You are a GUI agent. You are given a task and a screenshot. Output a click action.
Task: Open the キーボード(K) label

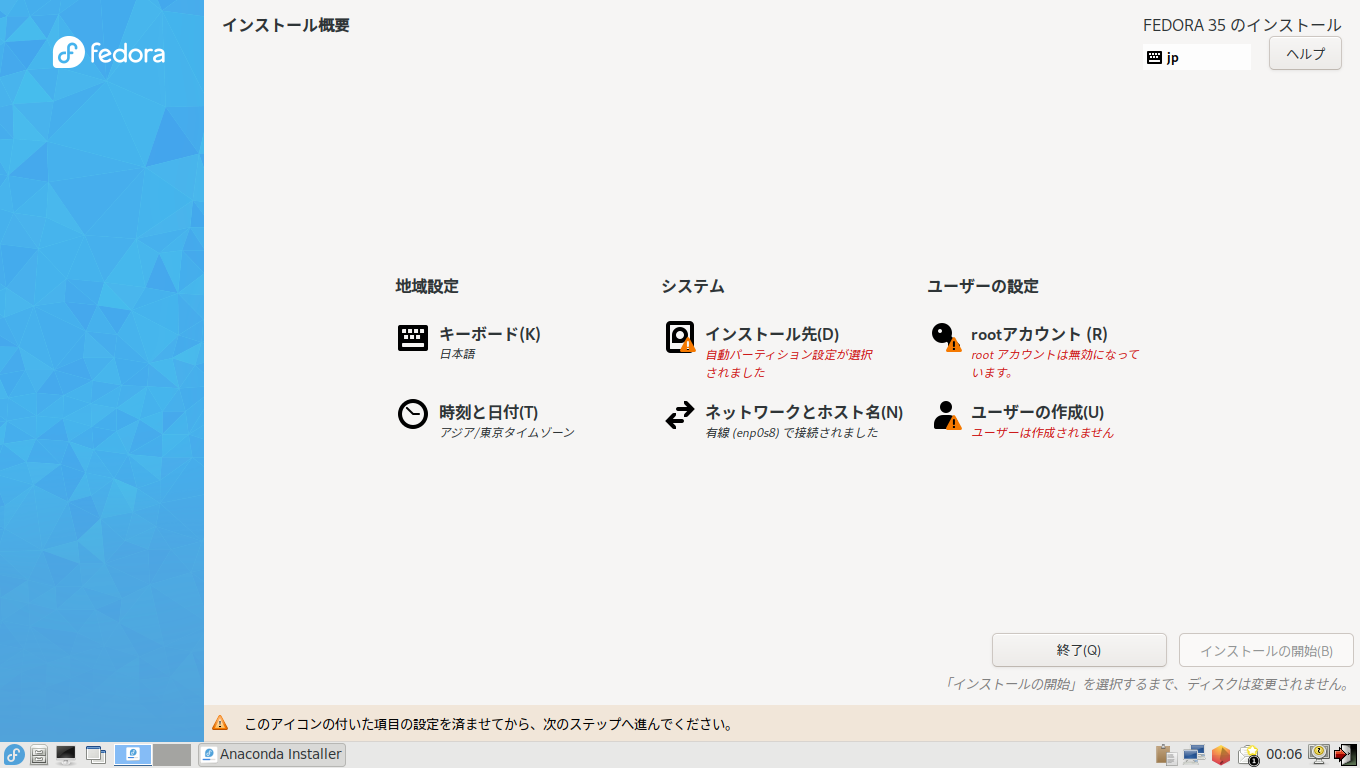490,334
